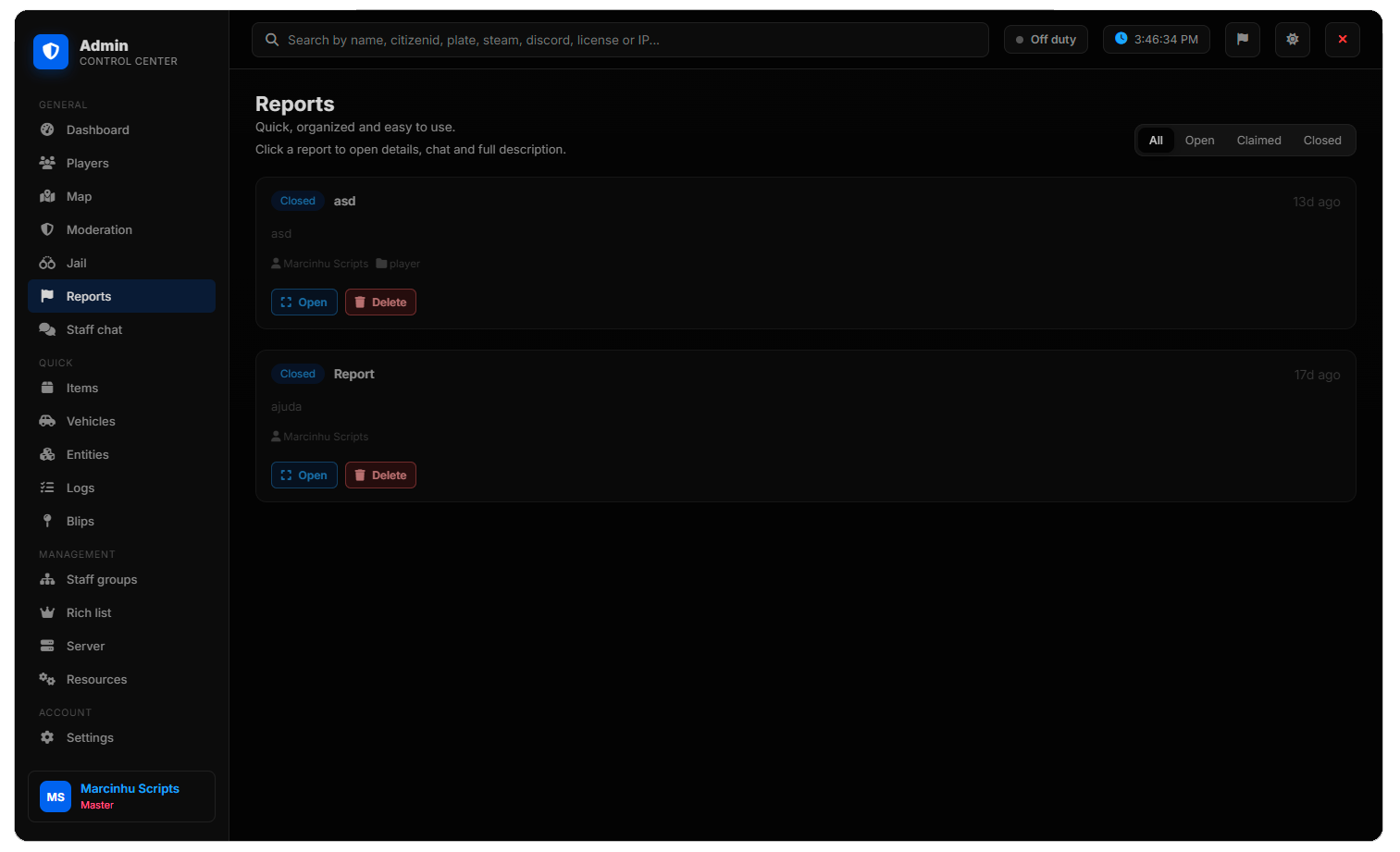The width and height of the screenshot is (1400, 852).
Task: Click the Jail handcuffs icon
Action: (47, 263)
